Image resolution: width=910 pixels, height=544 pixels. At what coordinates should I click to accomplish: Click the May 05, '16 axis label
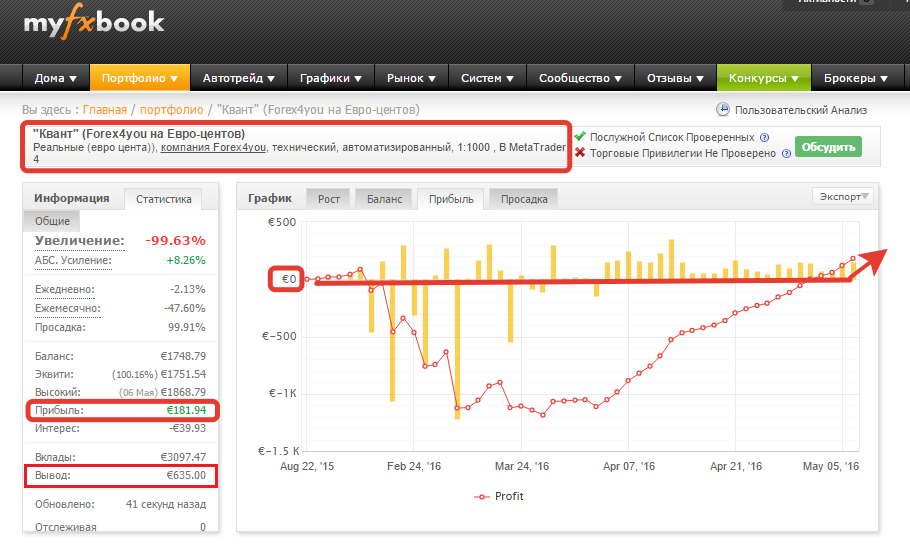[x=830, y=466]
